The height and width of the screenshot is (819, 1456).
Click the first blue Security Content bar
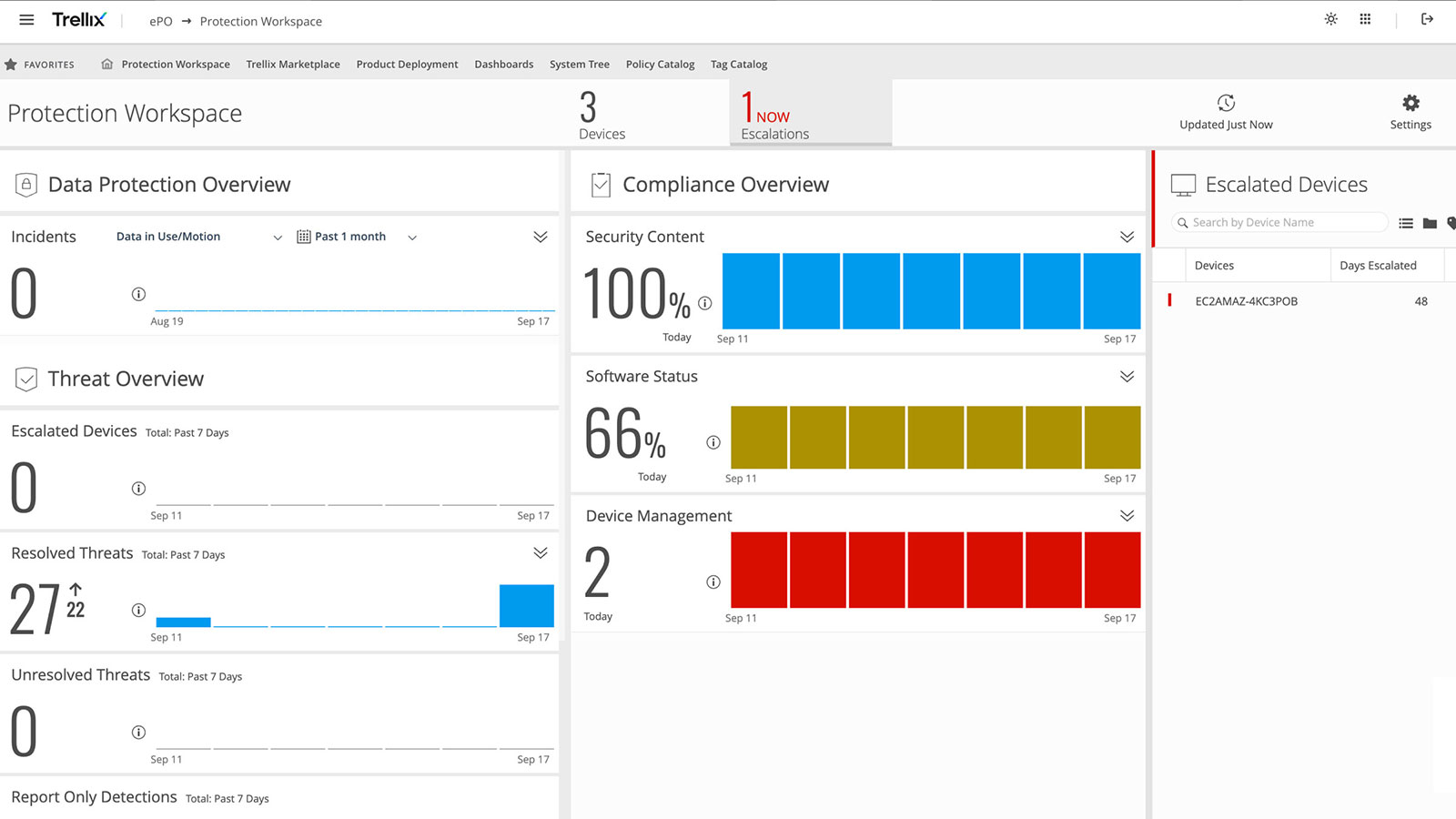tap(751, 291)
